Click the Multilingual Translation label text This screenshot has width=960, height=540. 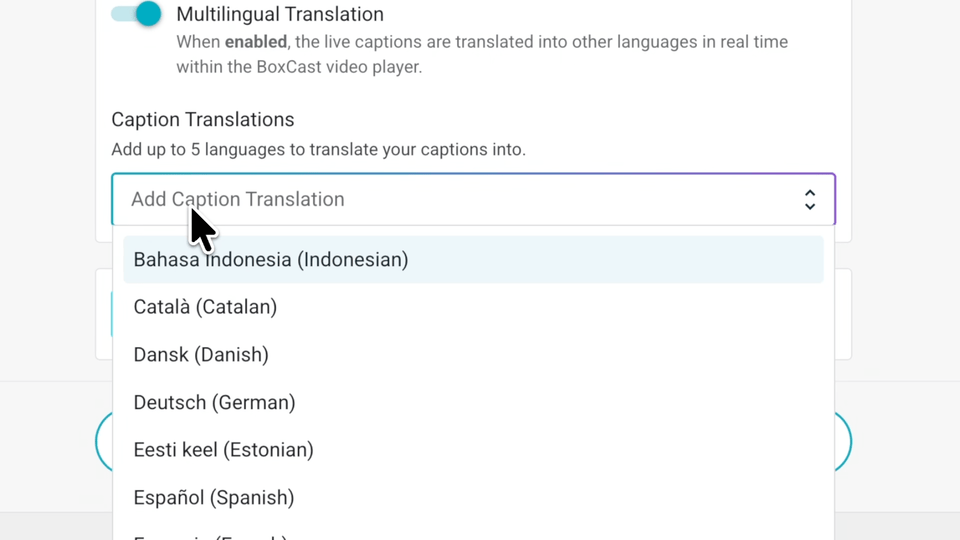(x=279, y=14)
